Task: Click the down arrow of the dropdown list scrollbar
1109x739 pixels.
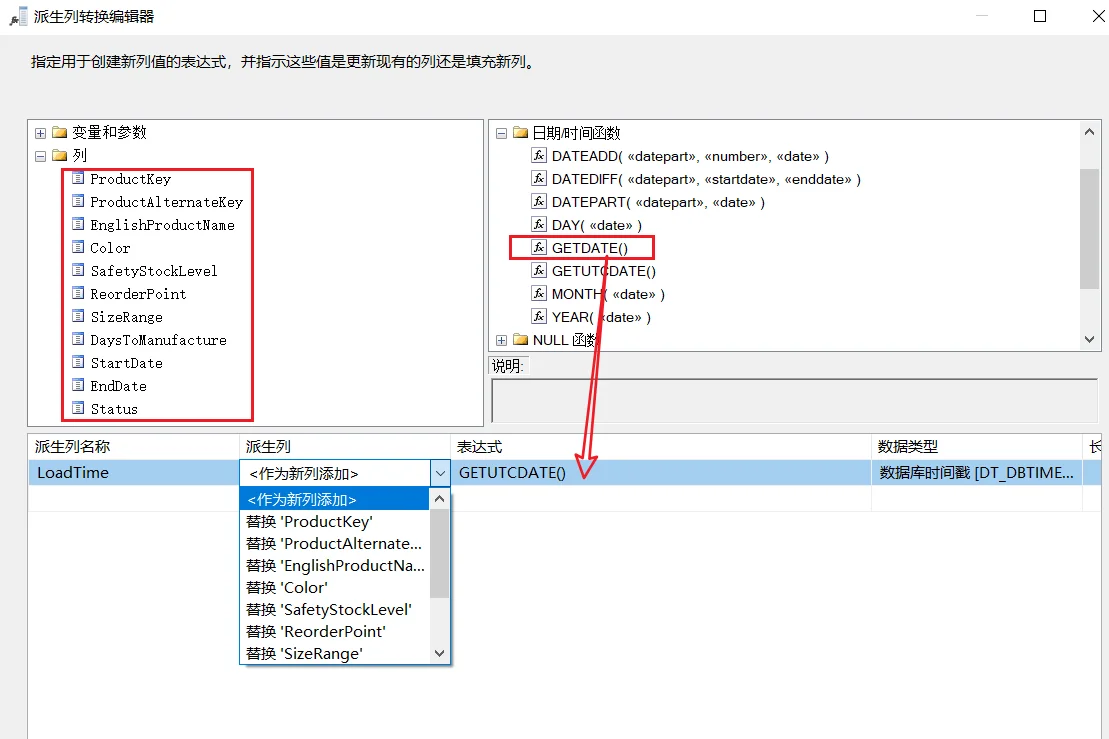Action: click(439, 653)
